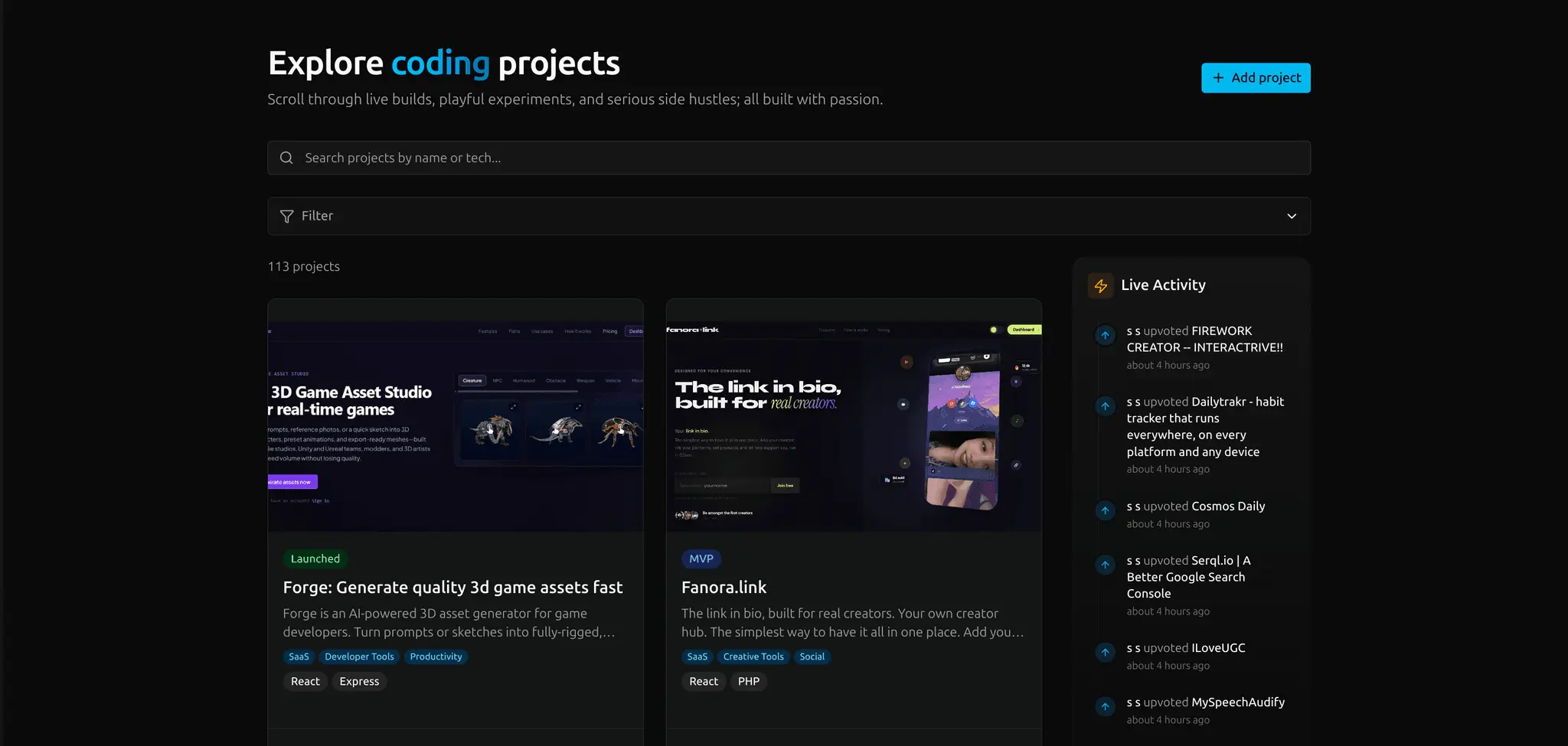Click the plus icon in Add project
The height and width of the screenshot is (746, 1568).
(1218, 78)
